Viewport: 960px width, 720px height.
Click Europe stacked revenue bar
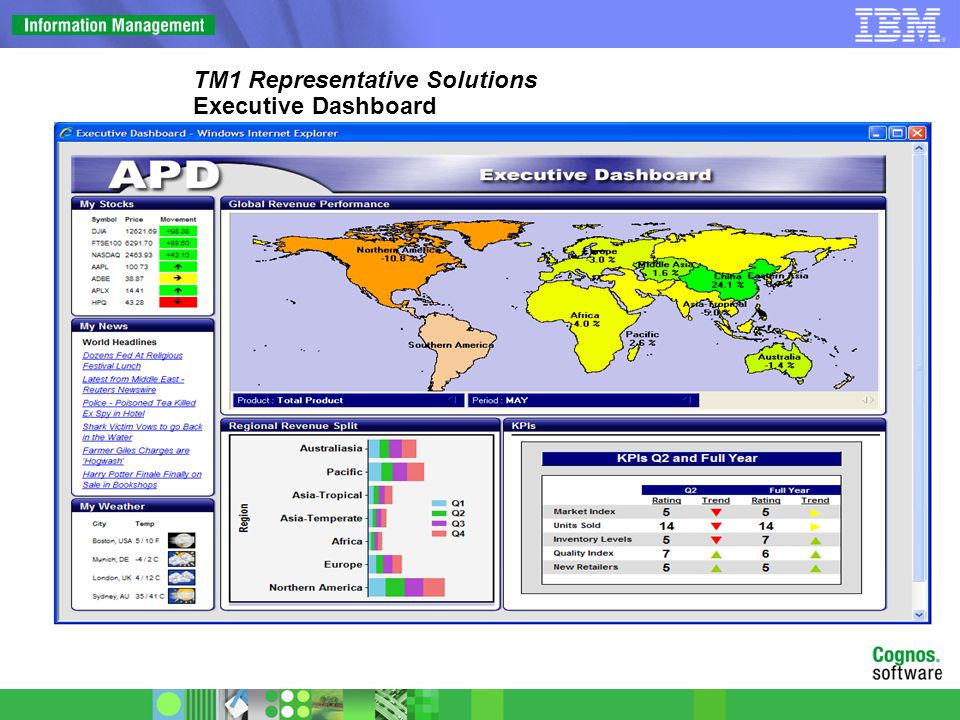pos(385,564)
